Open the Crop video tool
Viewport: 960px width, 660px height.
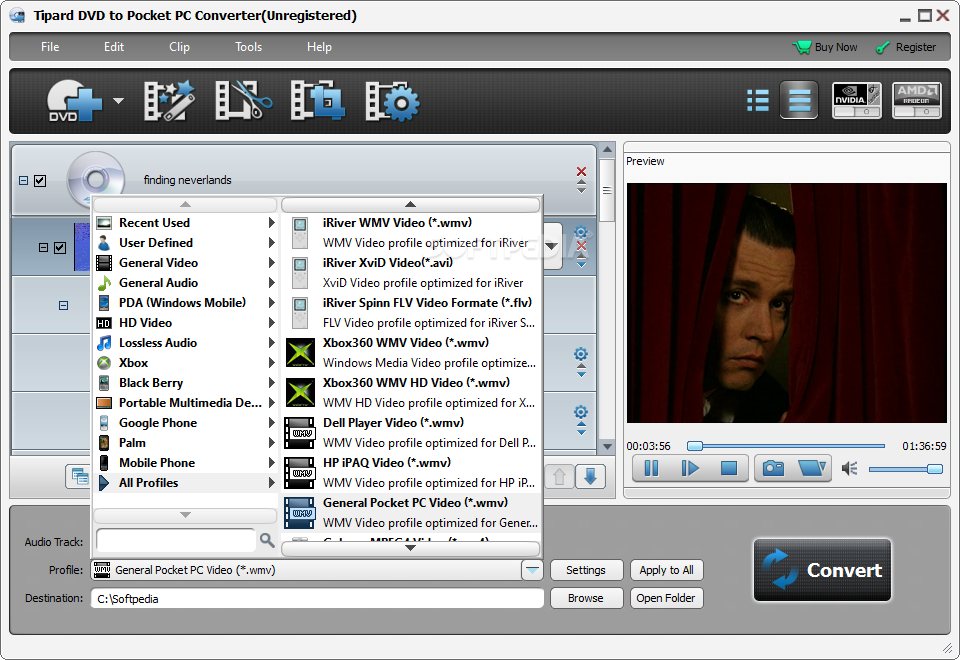[x=317, y=101]
